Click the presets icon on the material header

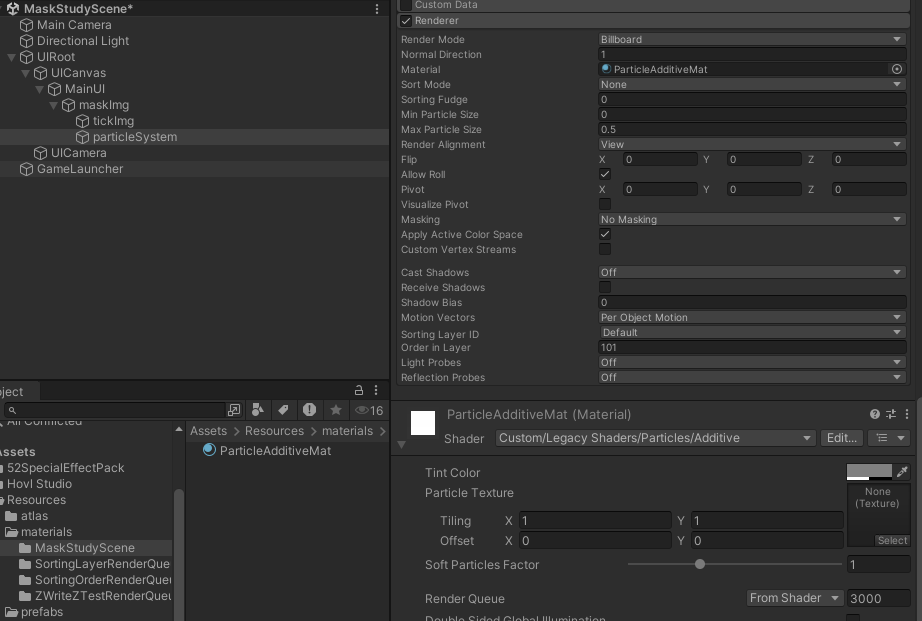(889, 414)
